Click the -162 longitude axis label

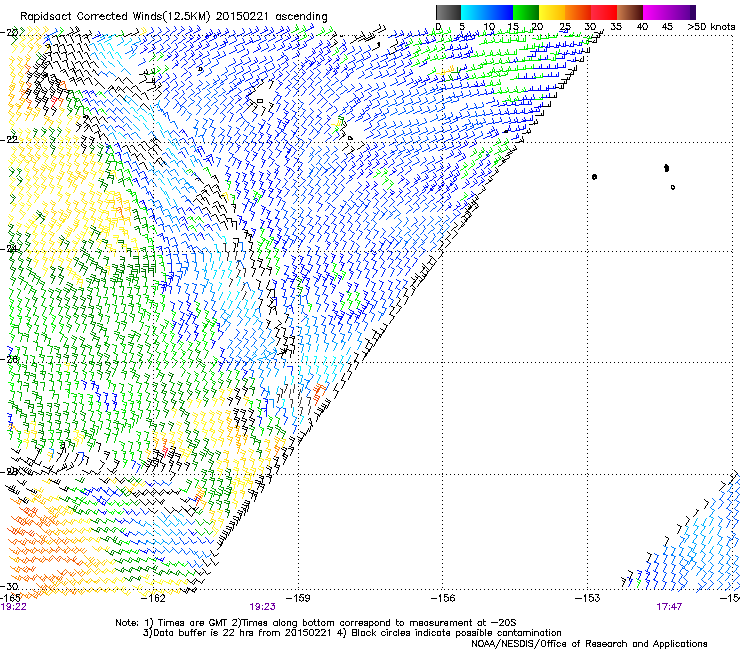tap(154, 598)
